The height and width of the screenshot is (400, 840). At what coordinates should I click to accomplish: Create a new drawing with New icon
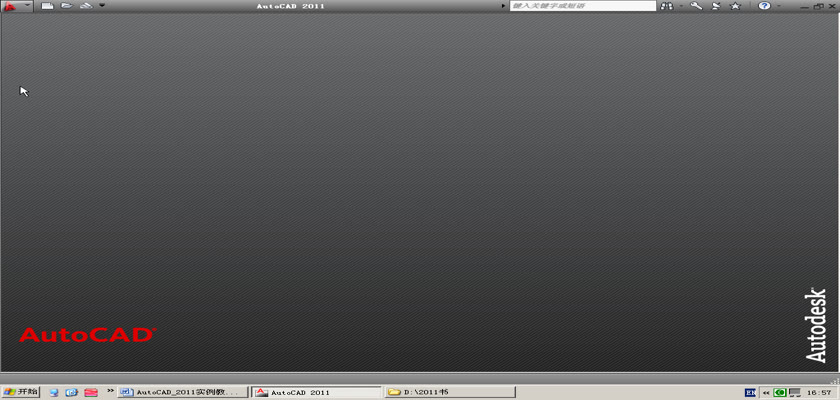coord(48,6)
